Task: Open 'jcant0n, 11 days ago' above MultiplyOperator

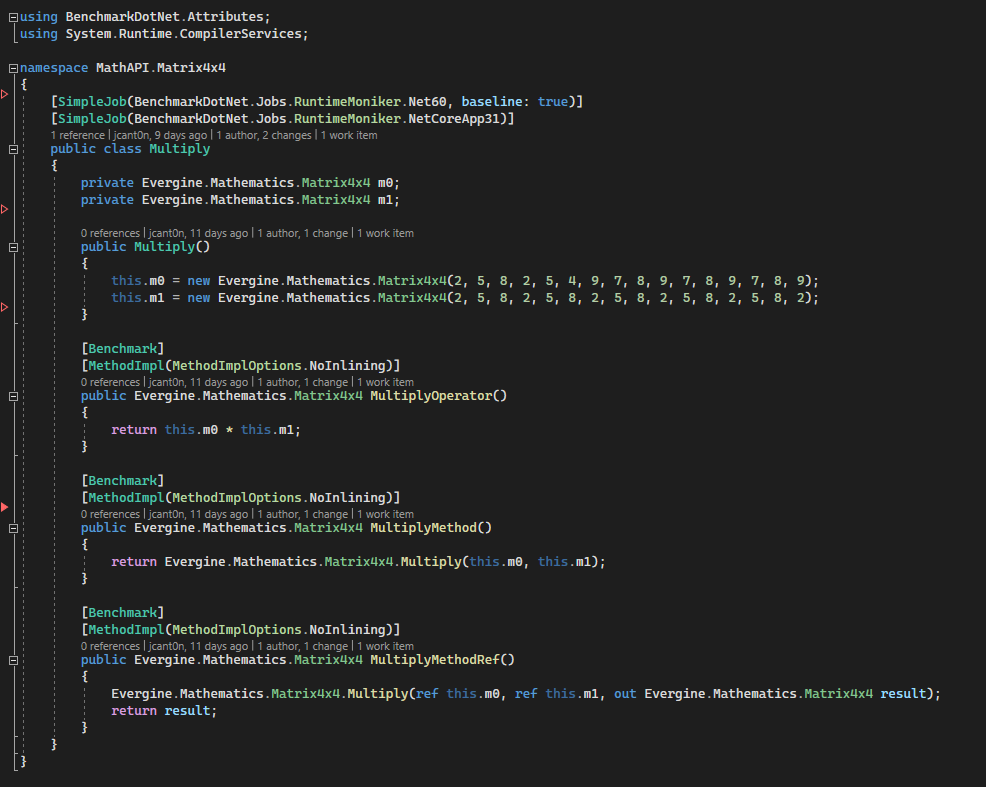Action: [x=198, y=382]
